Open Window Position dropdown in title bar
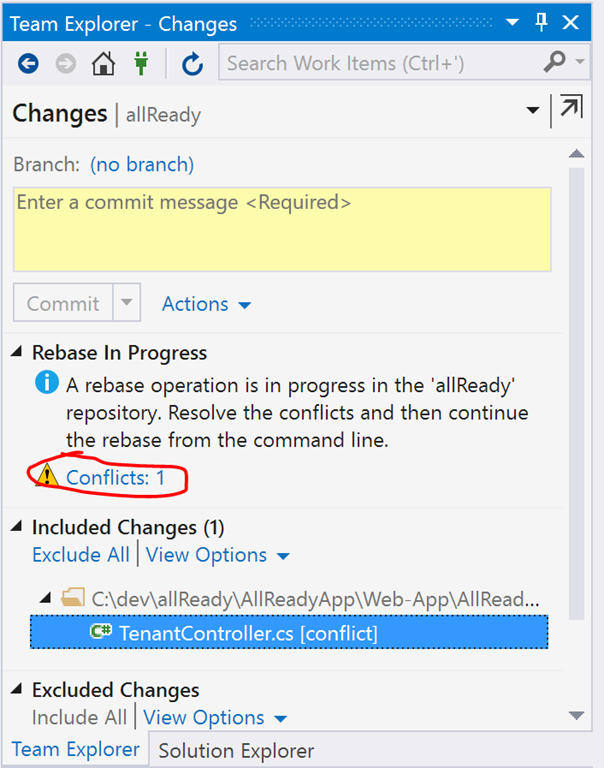604x768 pixels. point(512,22)
